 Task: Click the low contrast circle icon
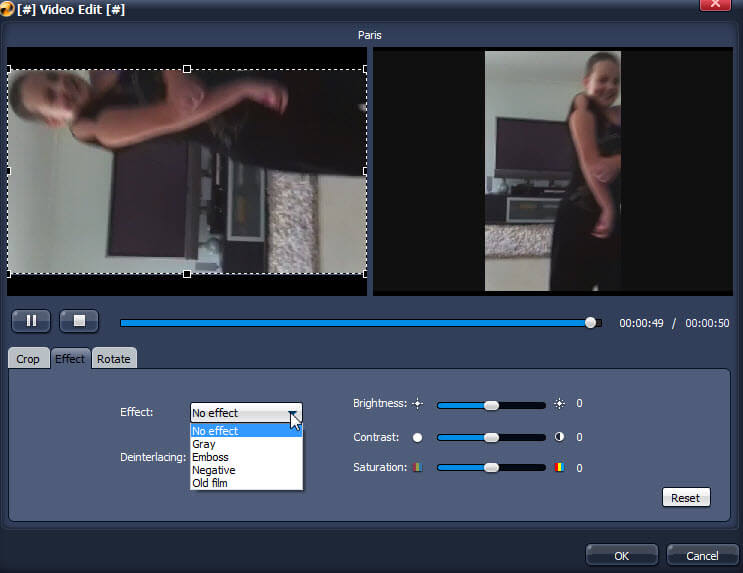417,437
